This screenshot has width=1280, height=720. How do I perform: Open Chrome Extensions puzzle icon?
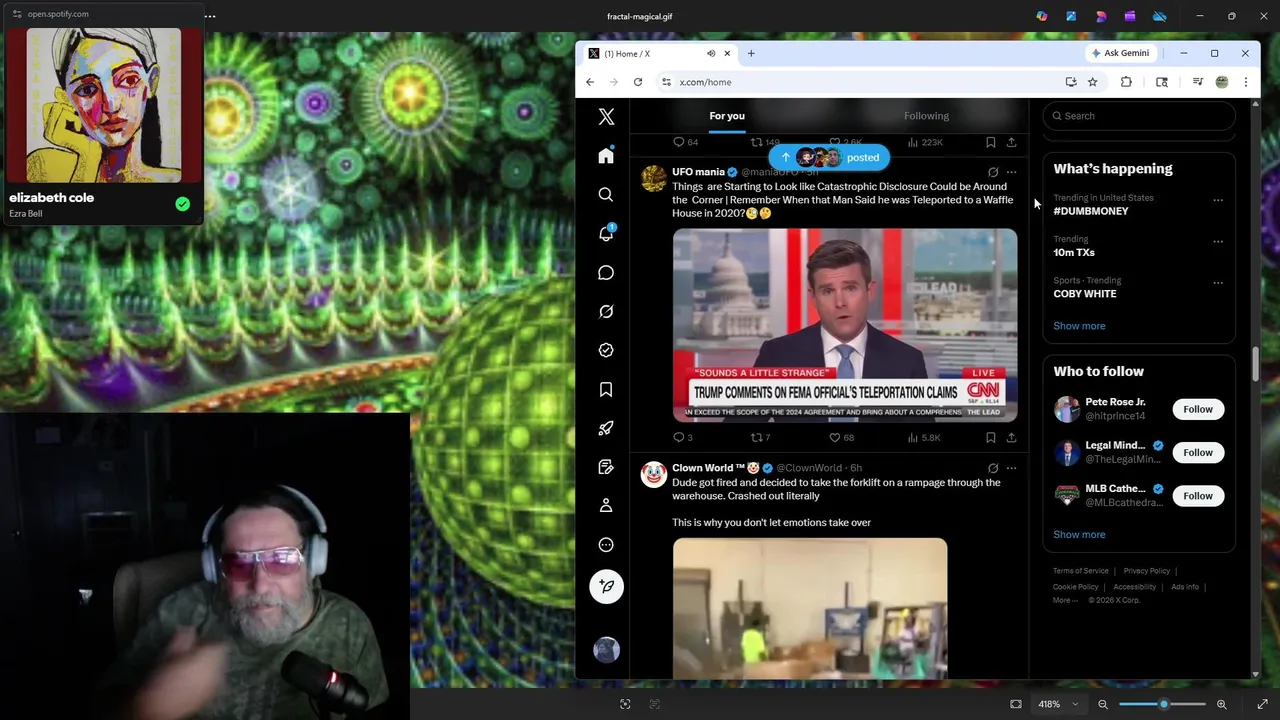tap(1126, 82)
